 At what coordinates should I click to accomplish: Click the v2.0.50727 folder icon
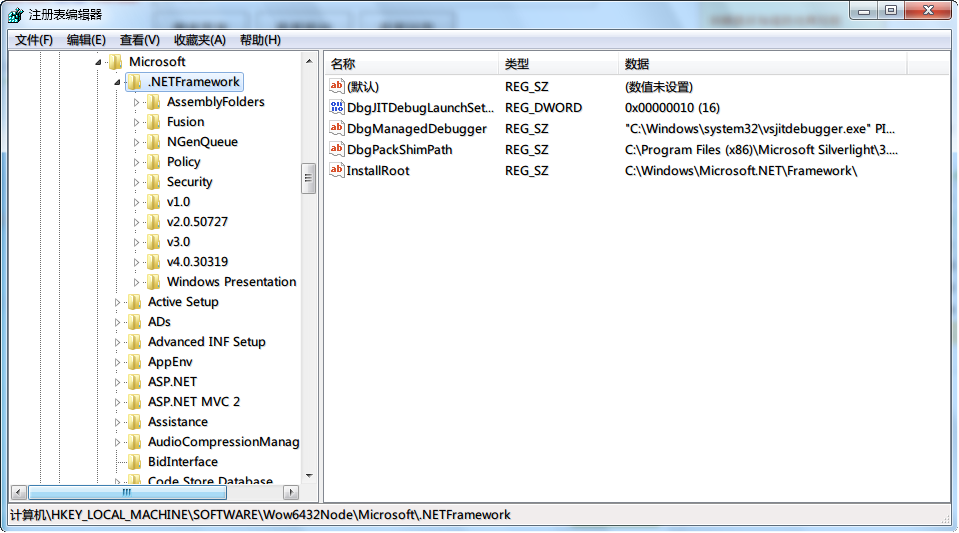coord(154,222)
